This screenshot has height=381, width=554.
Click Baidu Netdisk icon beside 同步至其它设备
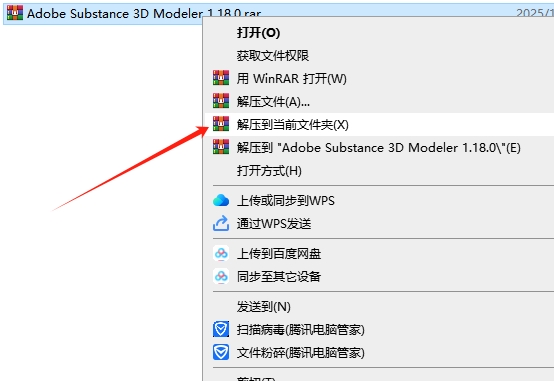point(221,276)
